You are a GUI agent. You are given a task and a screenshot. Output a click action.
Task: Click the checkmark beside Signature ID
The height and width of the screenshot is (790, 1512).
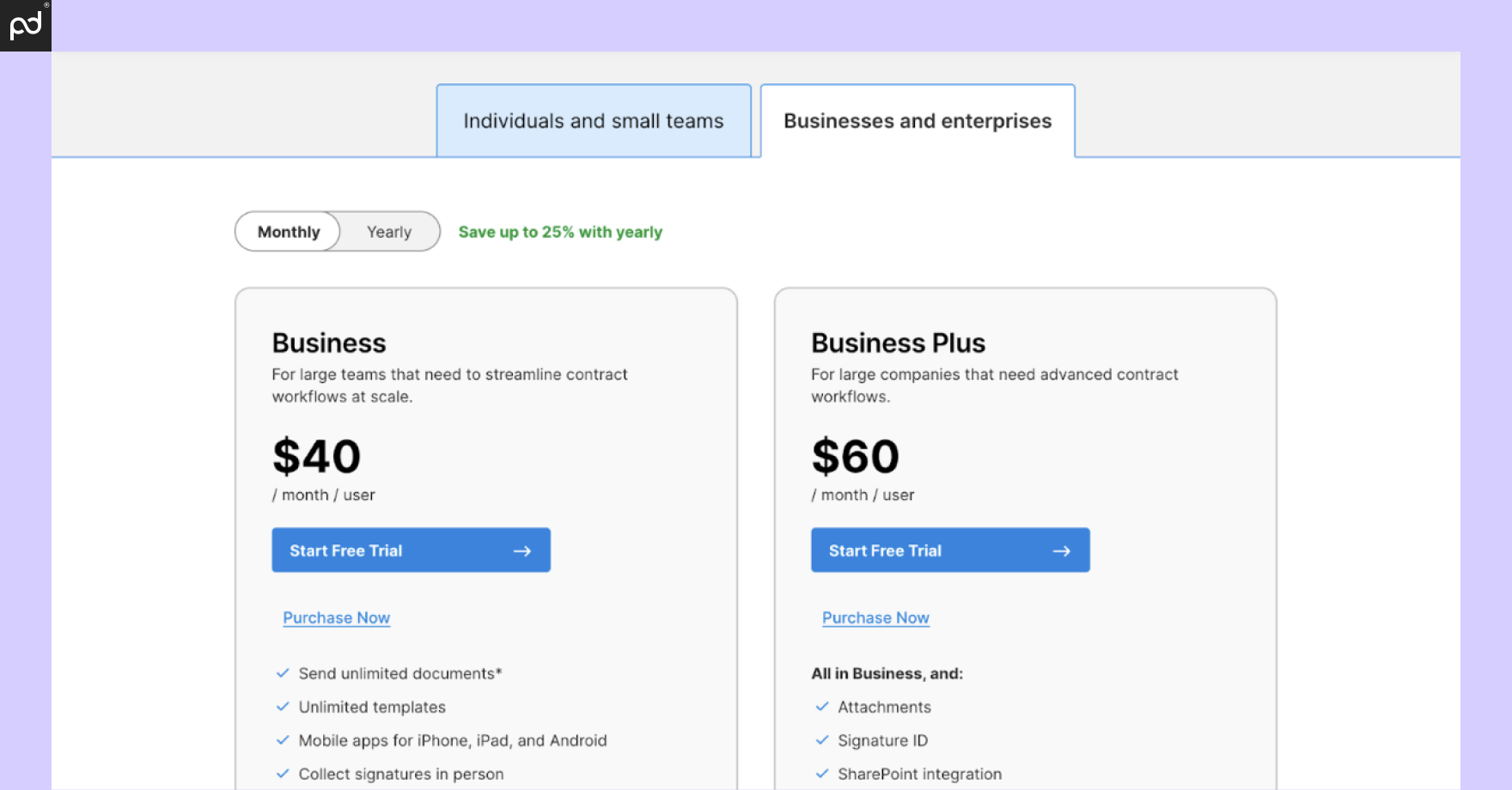(x=820, y=740)
